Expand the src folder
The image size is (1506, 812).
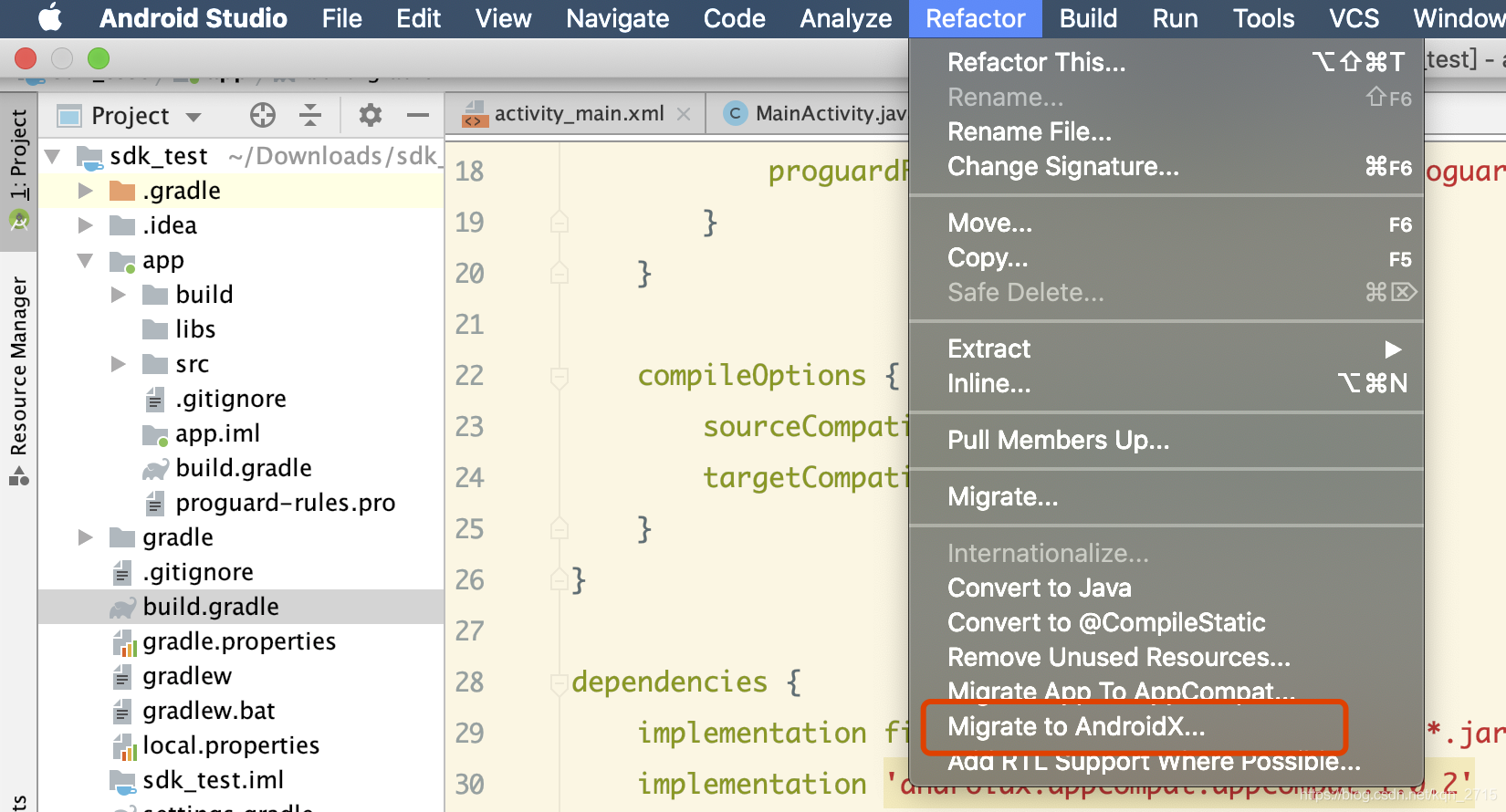pyautogui.click(x=119, y=364)
